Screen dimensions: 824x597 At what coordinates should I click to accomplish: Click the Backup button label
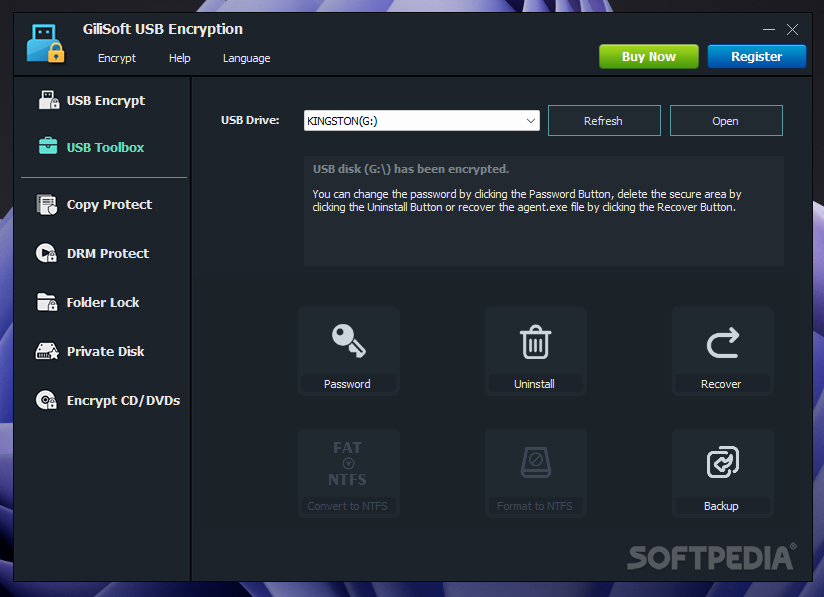[721, 506]
